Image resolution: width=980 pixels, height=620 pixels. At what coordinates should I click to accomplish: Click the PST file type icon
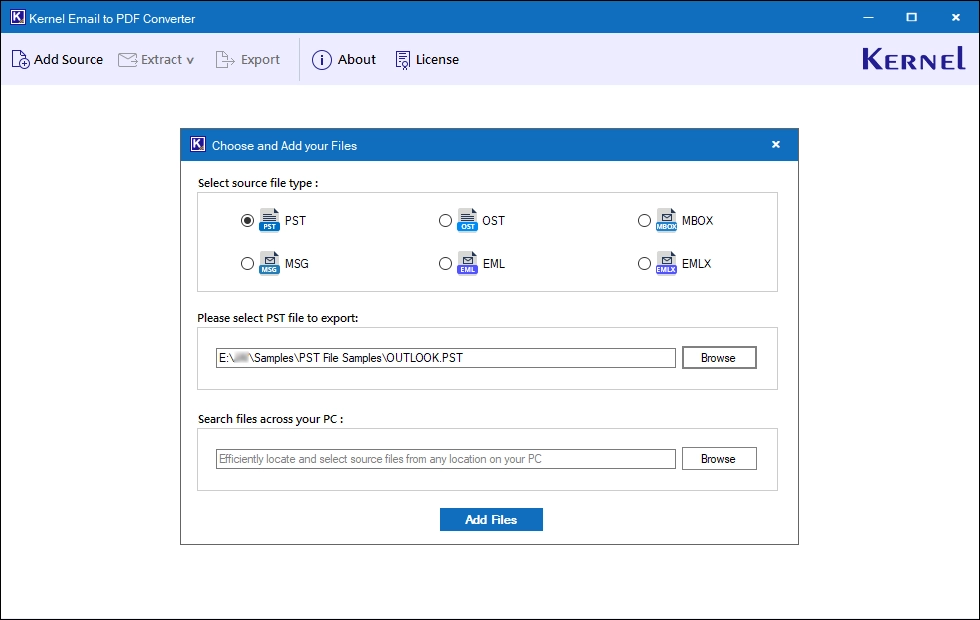coord(269,220)
